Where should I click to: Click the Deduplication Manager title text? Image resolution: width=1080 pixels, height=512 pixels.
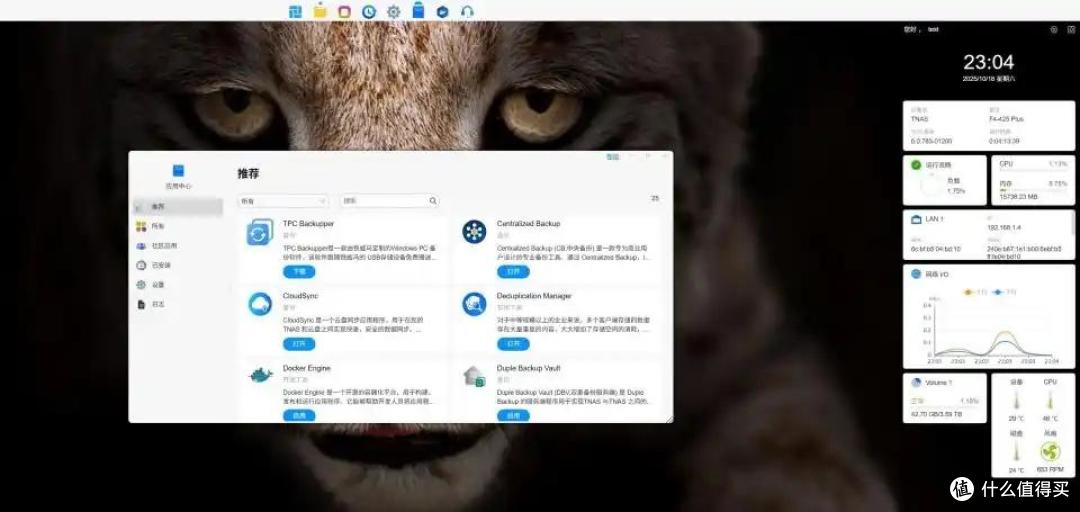(x=534, y=296)
